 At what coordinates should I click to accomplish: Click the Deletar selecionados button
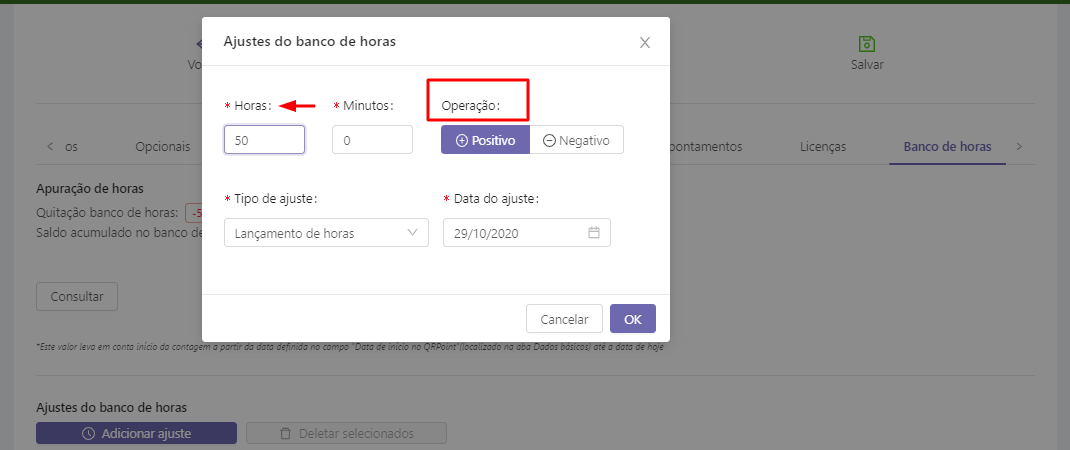346,433
